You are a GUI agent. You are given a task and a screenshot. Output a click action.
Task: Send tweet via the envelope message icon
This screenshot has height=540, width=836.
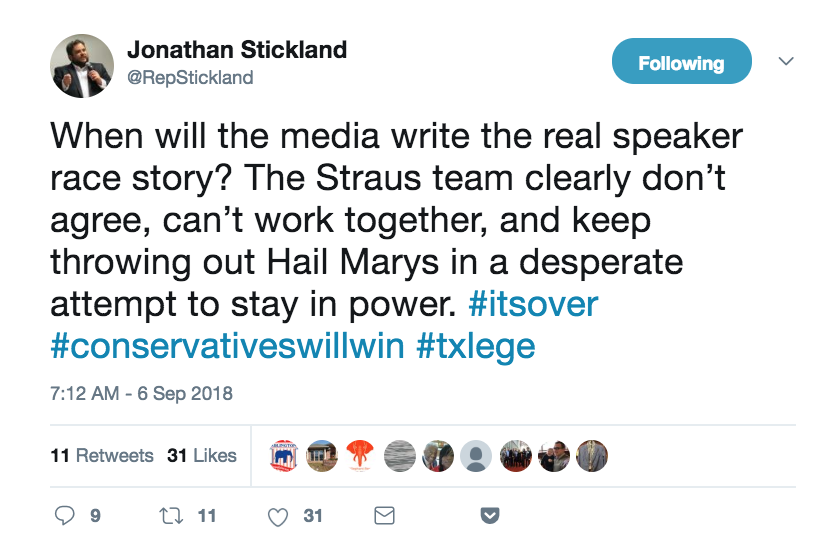(383, 516)
